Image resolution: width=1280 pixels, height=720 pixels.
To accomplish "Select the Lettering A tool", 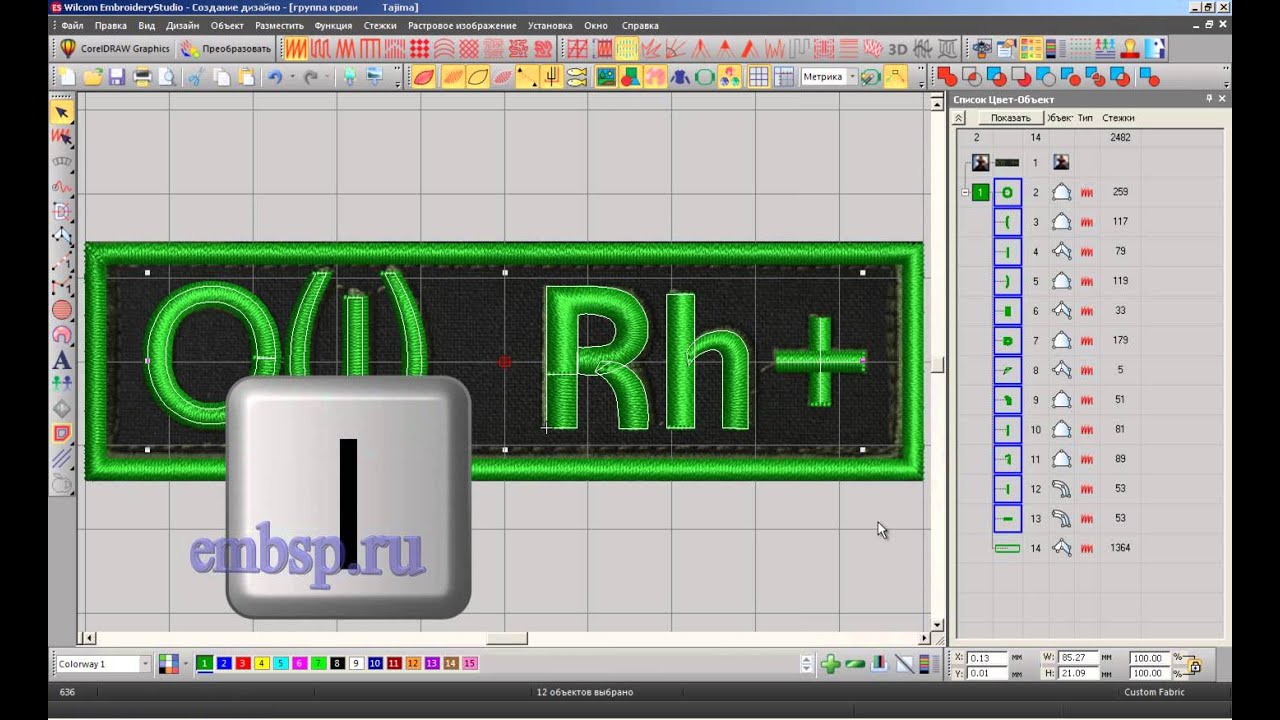I will [62, 360].
